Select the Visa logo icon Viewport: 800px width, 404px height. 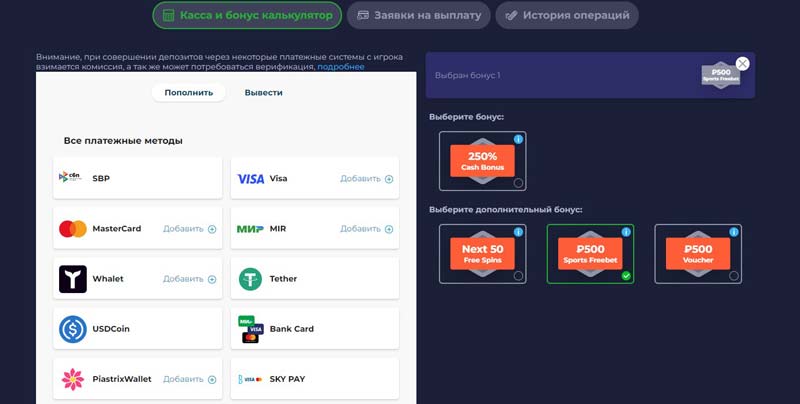coord(250,179)
